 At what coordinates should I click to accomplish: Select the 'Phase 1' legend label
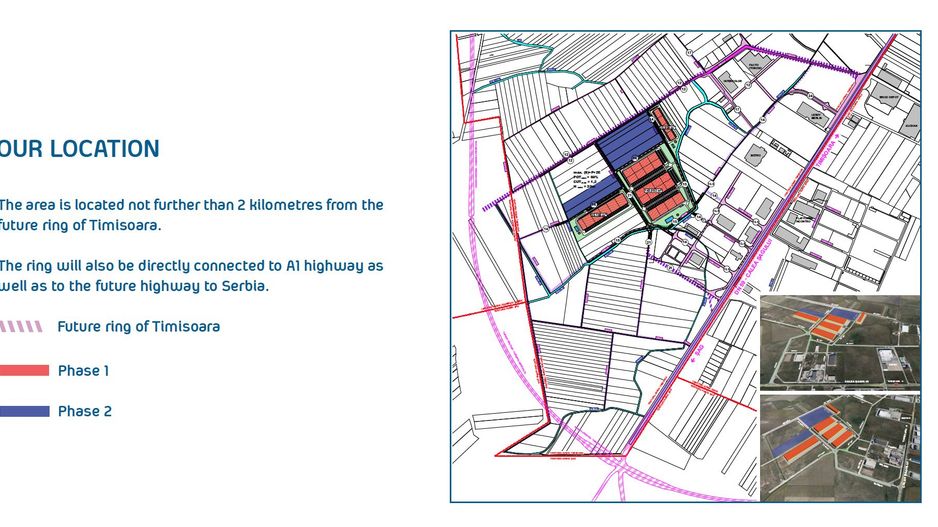tap(83, 371)
